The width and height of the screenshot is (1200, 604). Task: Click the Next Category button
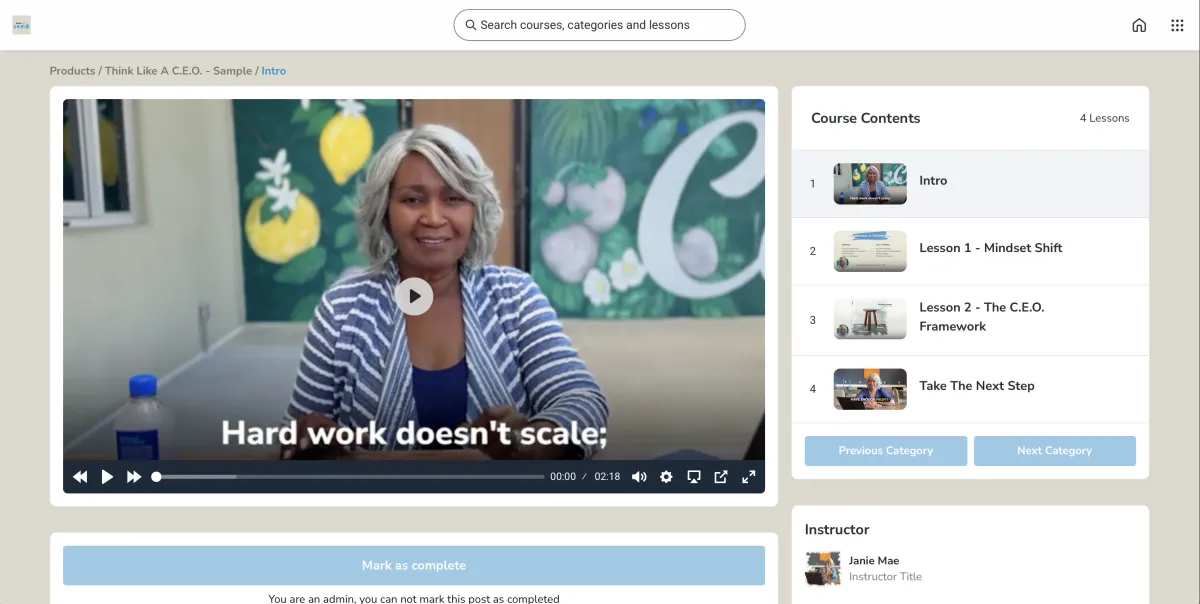1054,451
